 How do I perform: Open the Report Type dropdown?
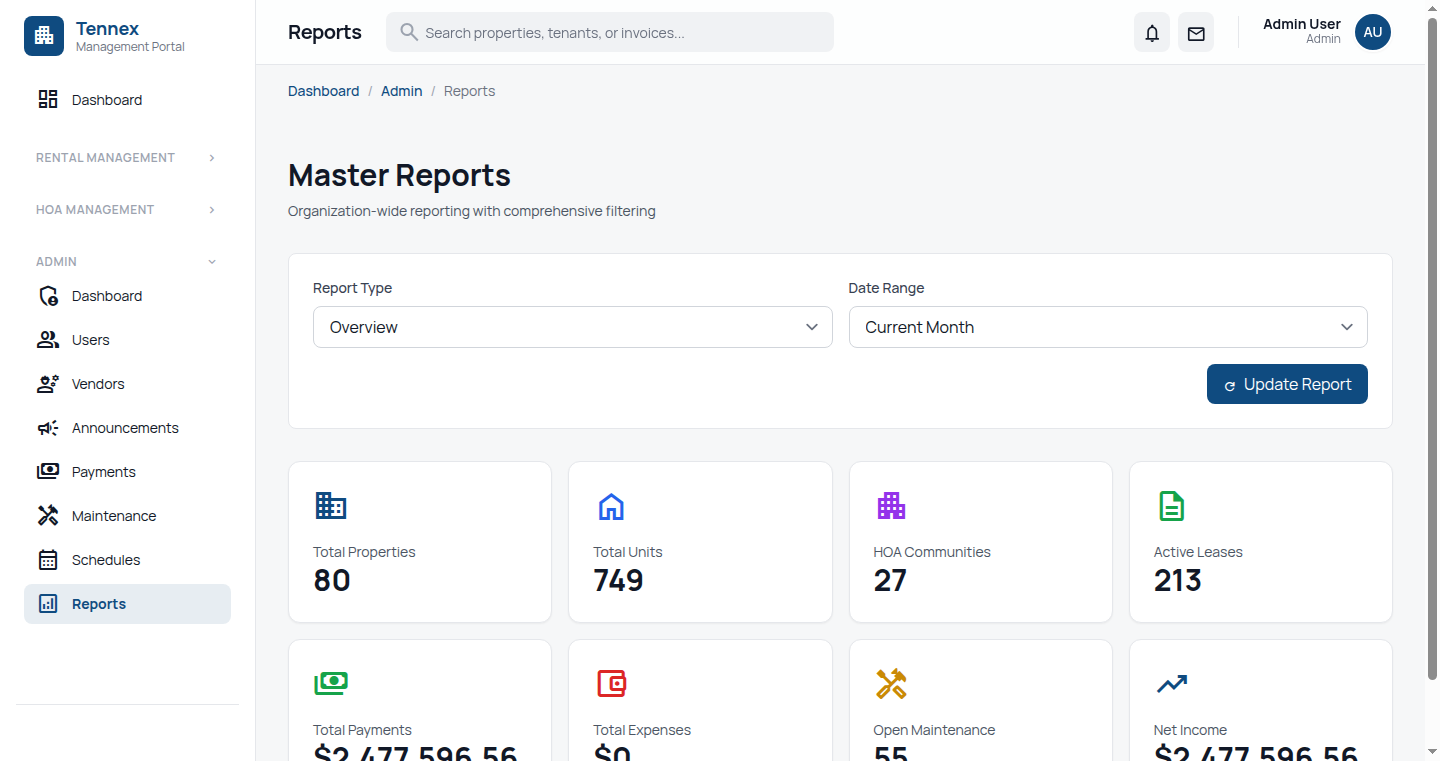click(x=572, y=327)
